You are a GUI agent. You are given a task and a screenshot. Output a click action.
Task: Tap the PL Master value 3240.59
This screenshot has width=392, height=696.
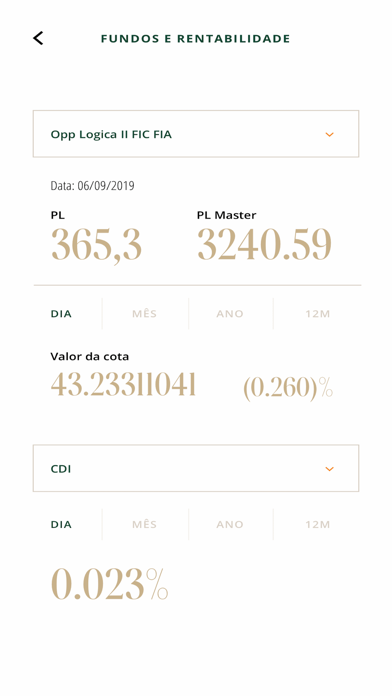point(264,244)
